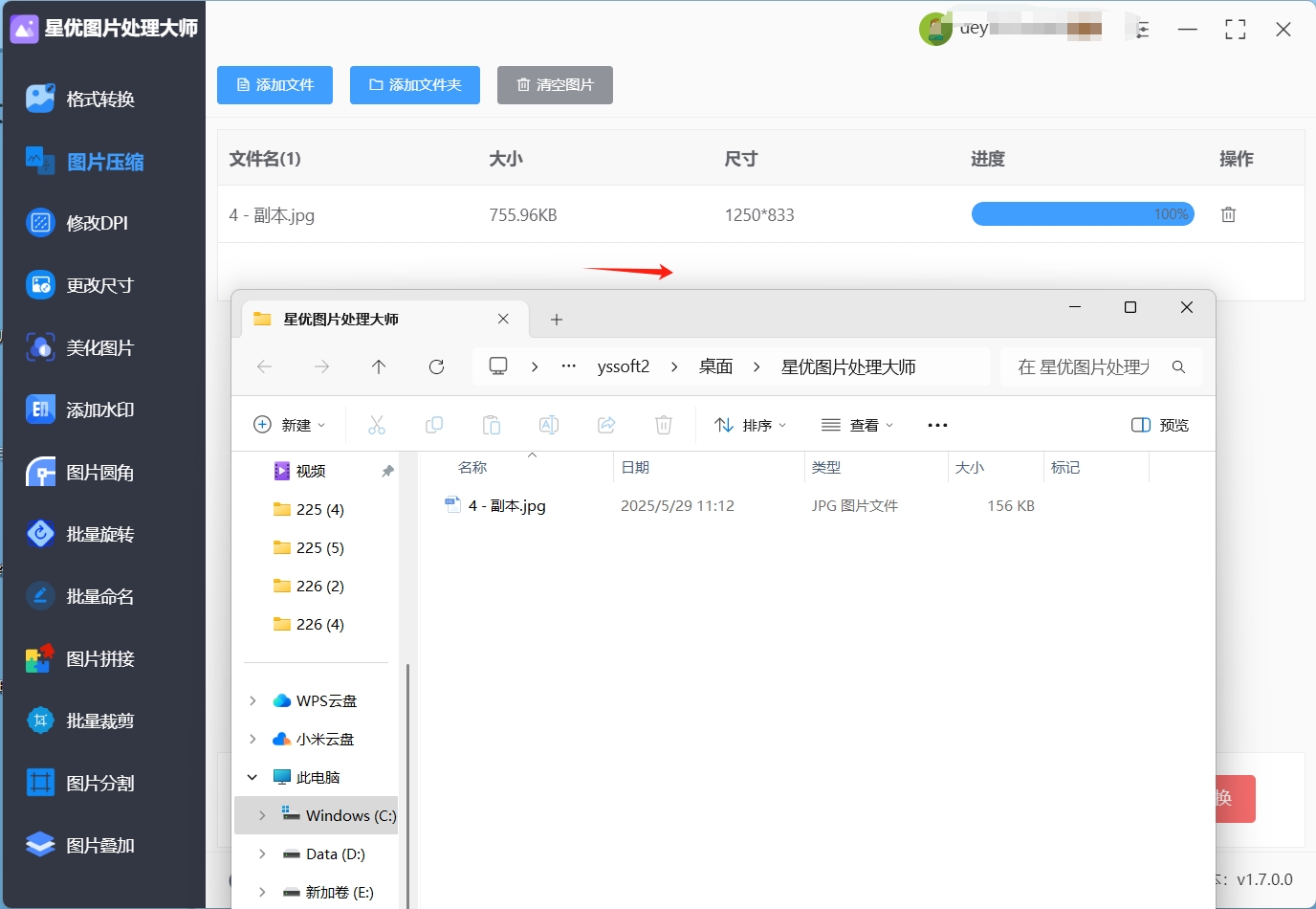Click the Share icon in Explorer toolbar
Viewport: 1316px width, 909px height.
tap(606, 425)
